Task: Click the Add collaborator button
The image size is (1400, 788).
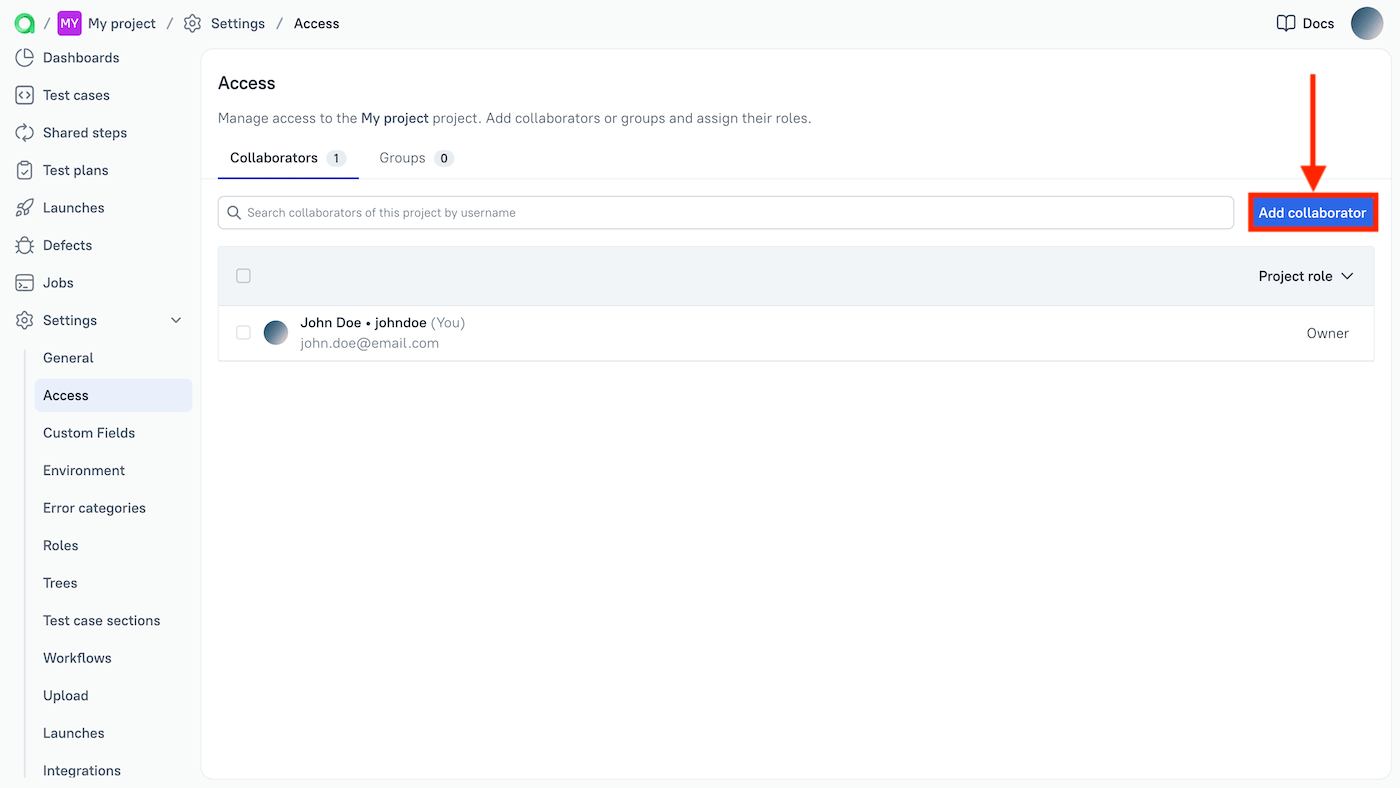Action: pos(1313,212)
